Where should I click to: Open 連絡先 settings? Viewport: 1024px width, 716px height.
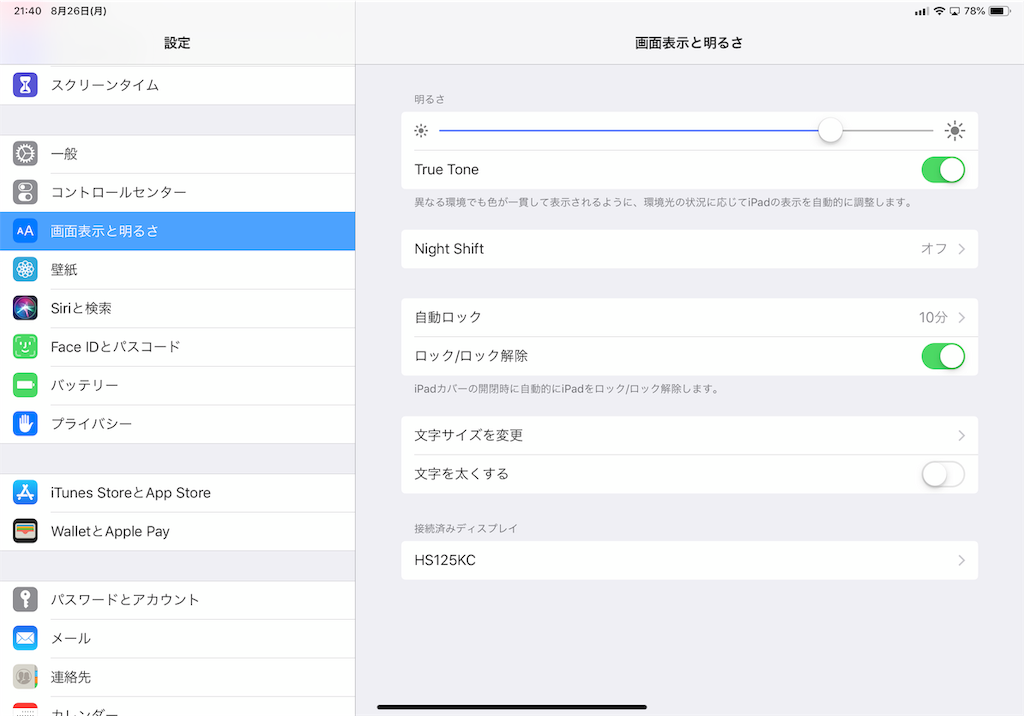pyautogui.click(x=178, y=677)
